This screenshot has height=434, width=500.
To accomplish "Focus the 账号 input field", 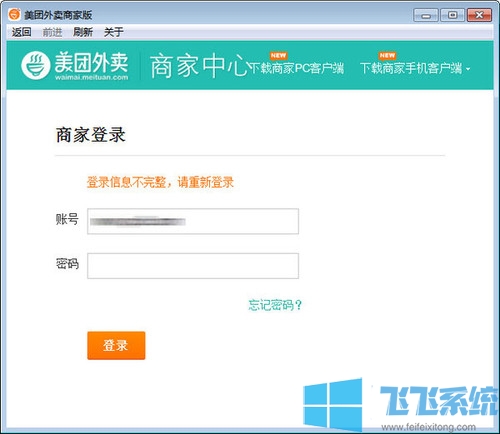I will pos(193,221).
